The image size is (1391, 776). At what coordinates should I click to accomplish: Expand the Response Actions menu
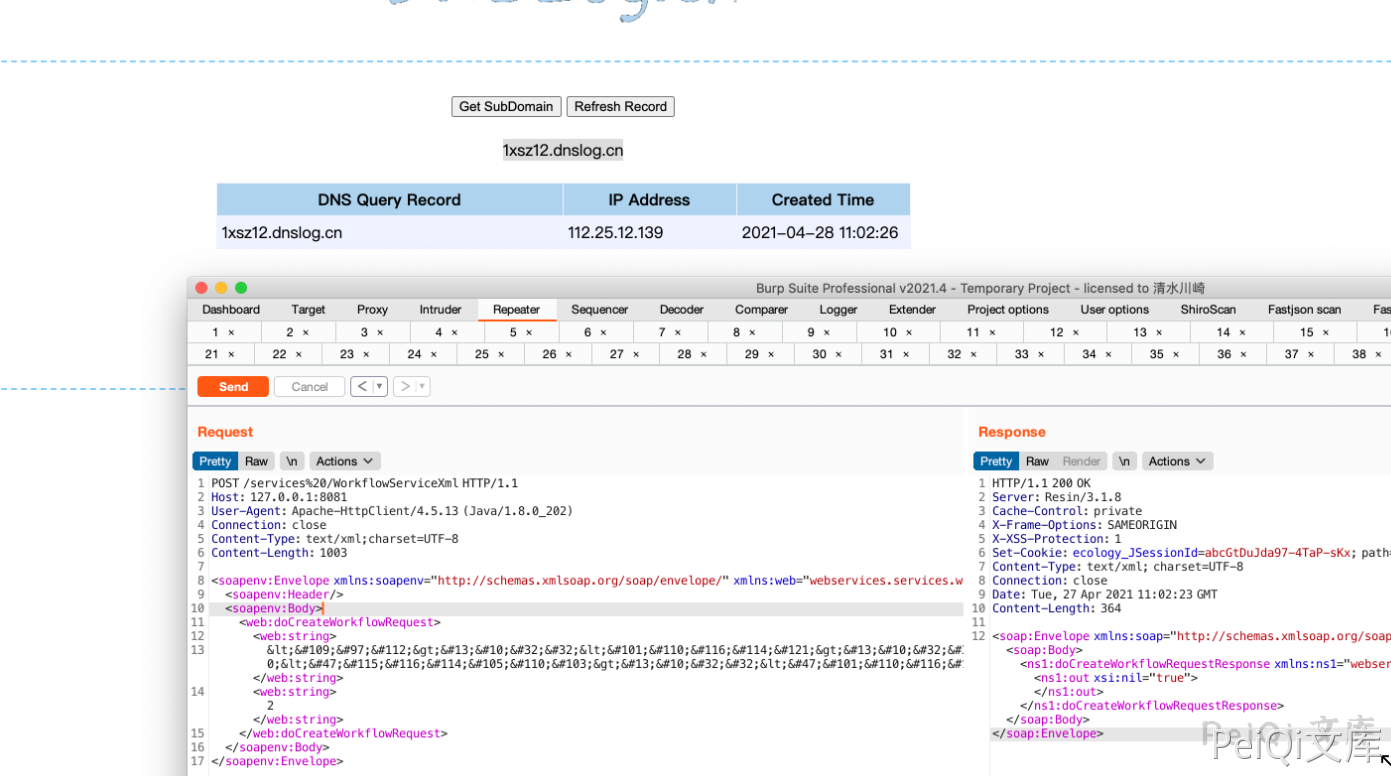coord(1176,461)
